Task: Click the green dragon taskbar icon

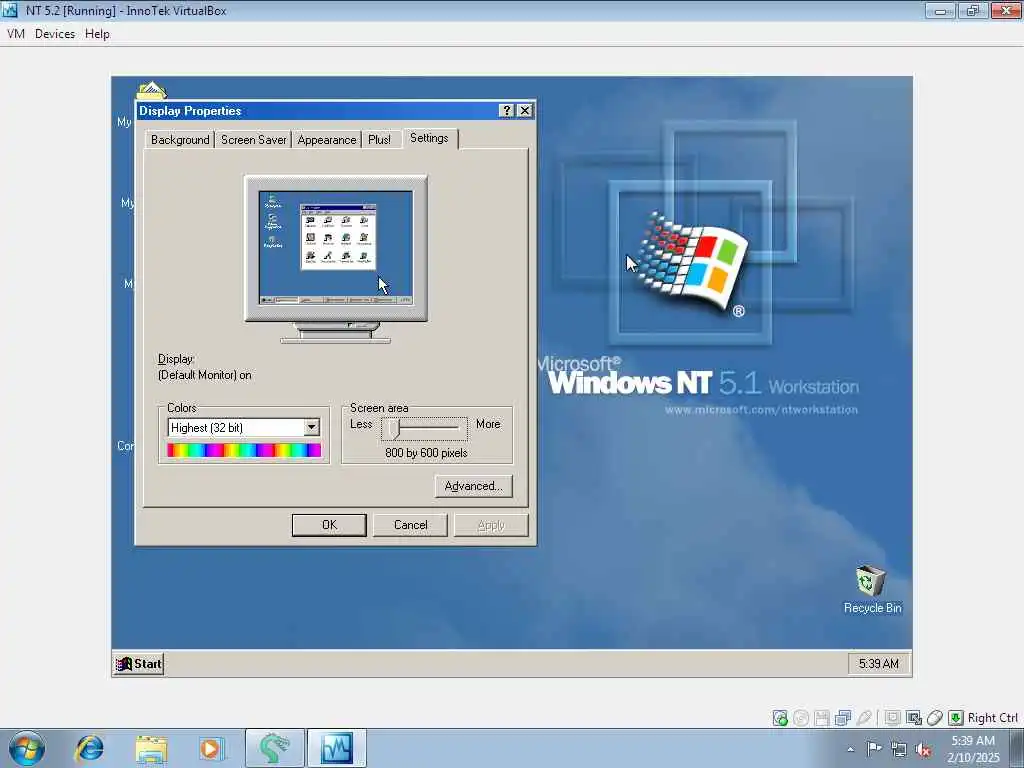Action: click(274, 748)
